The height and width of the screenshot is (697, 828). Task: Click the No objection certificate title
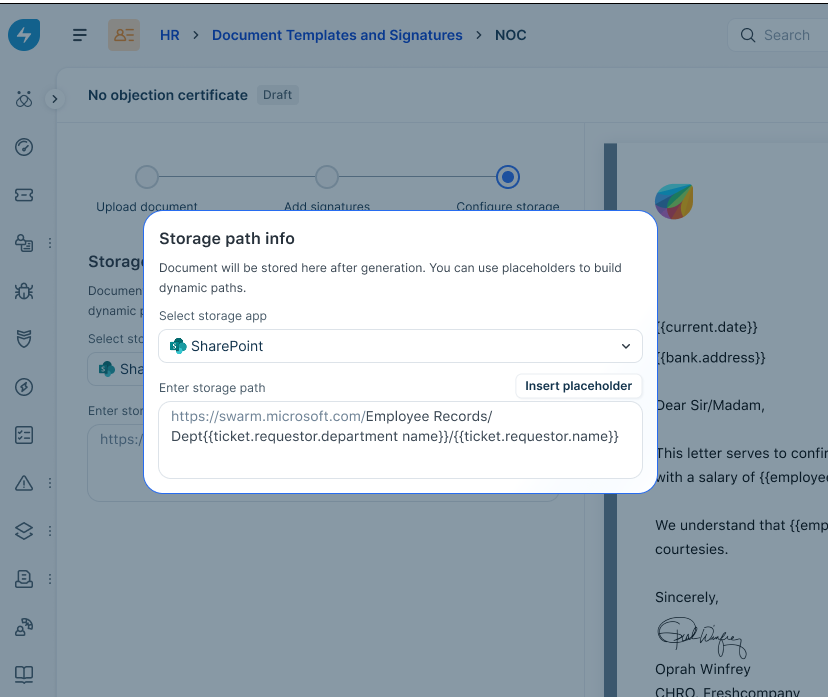pyautogui.click(x=167, y=95)
